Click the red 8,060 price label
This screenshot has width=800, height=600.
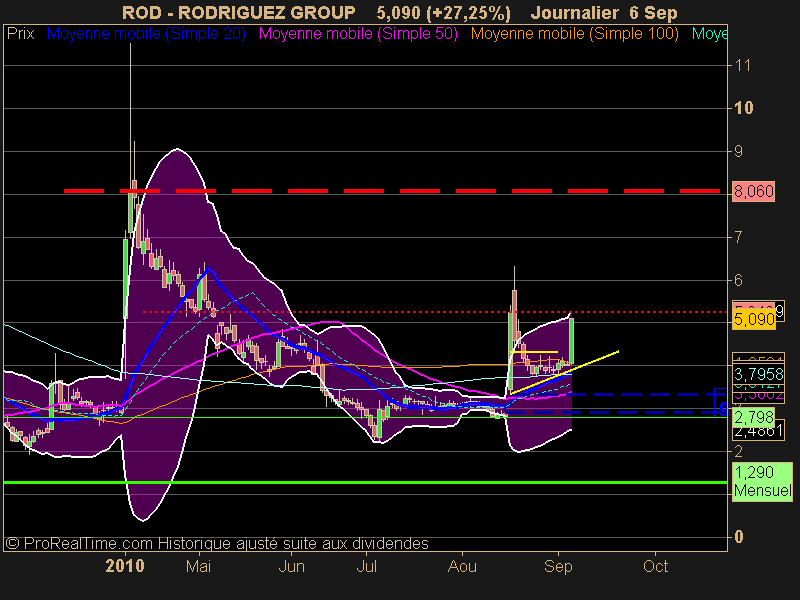point(754,191)
